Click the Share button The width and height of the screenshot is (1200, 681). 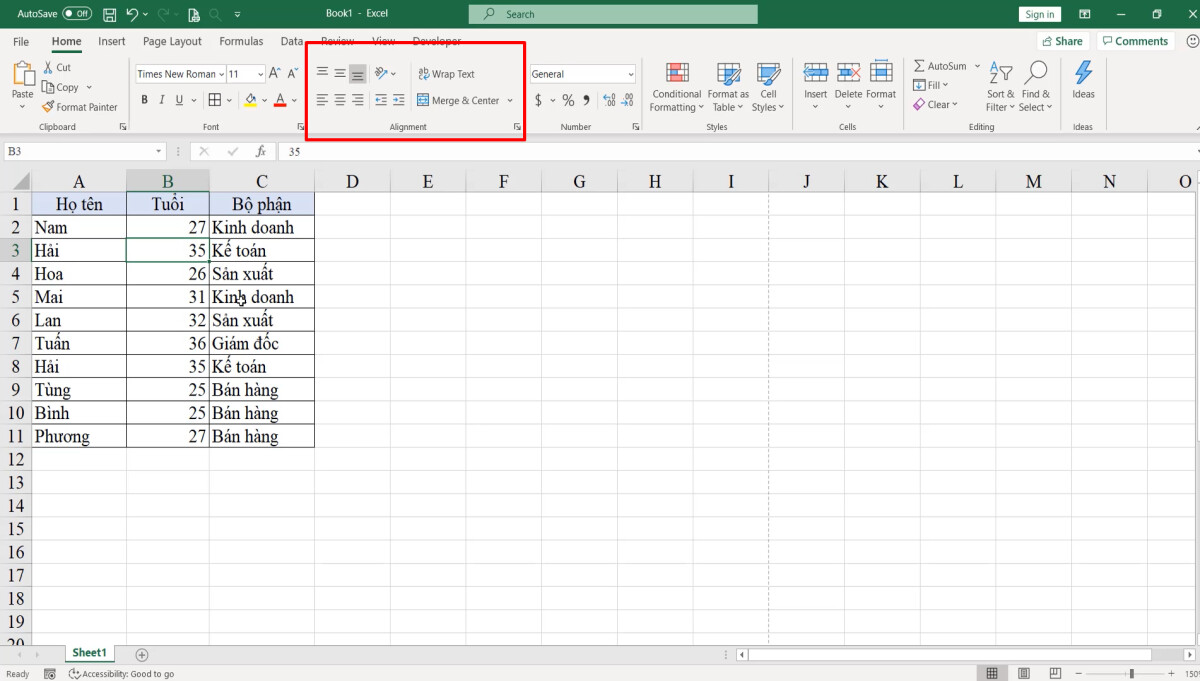pyautogui.click(x=1062, y=41)
